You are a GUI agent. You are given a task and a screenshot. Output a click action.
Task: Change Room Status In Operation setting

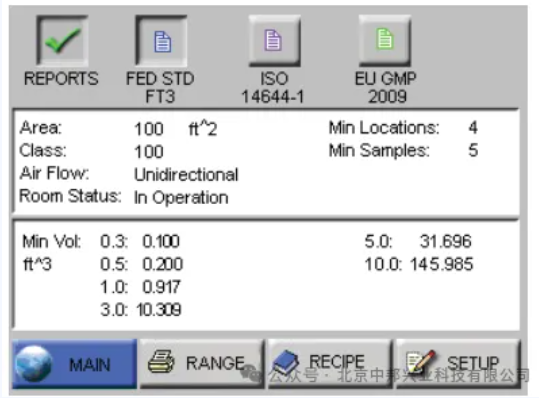(x=181, y=198)
